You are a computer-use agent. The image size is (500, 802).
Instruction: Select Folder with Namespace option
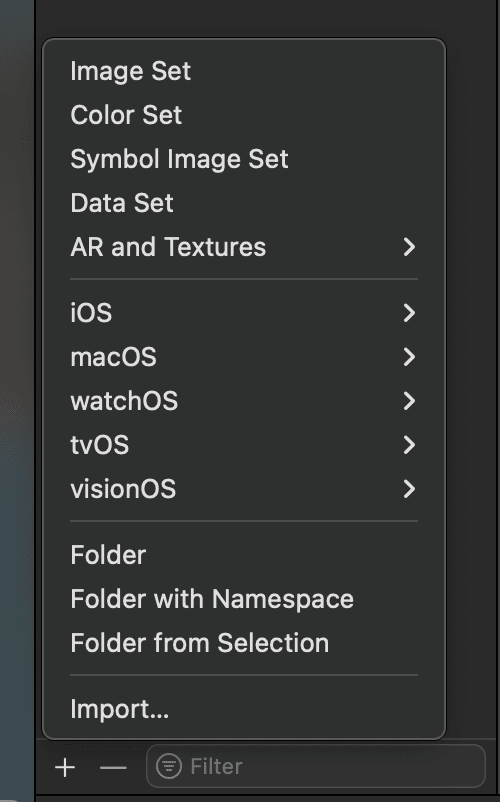[244, 599]
